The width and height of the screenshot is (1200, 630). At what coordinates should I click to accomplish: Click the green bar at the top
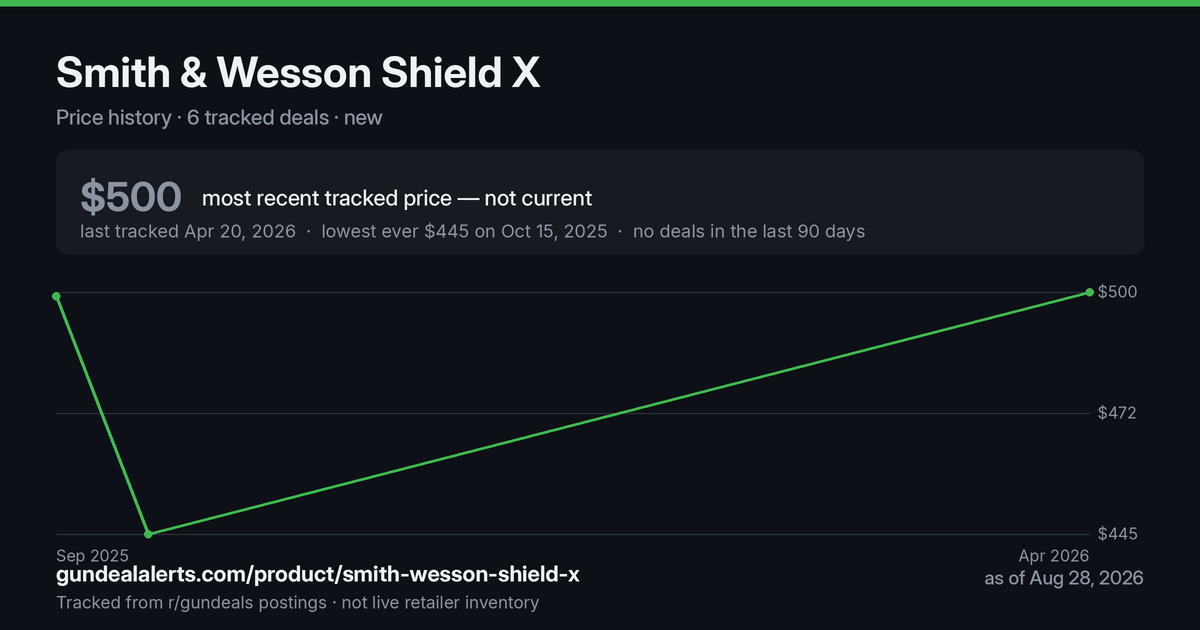(600, 3)
